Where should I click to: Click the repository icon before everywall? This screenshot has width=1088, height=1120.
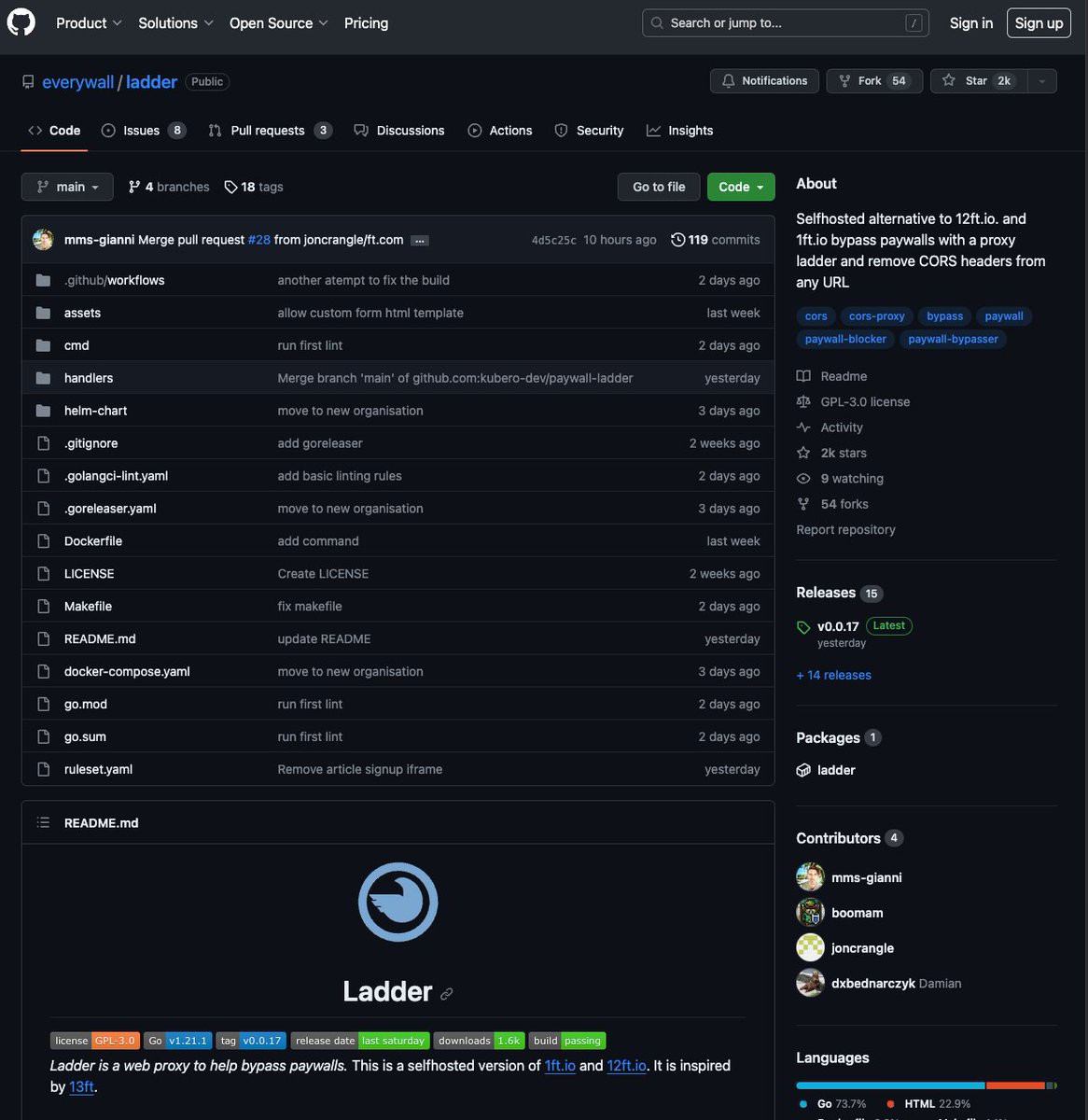click(28, 82)
